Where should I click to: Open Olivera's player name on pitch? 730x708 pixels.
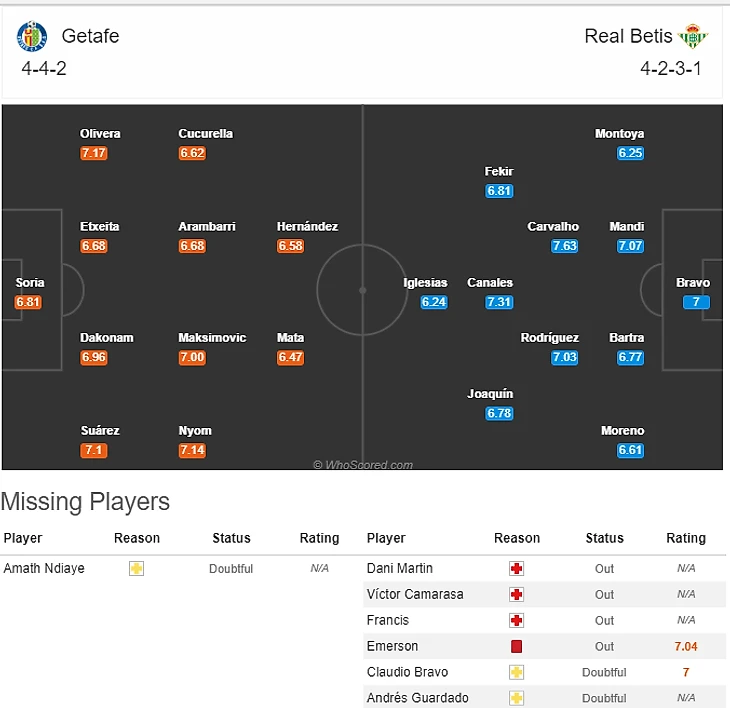[100, 134]
